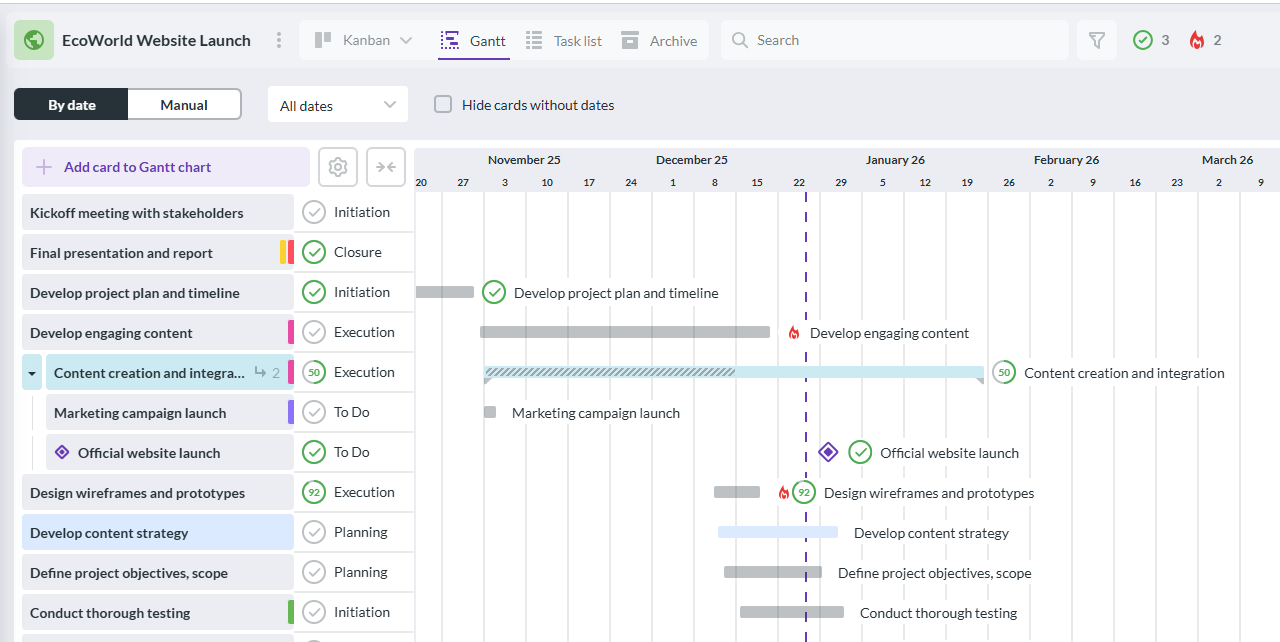Collapse the Content creation and integration subtree

pyautogui.click(x=30, y=371)
